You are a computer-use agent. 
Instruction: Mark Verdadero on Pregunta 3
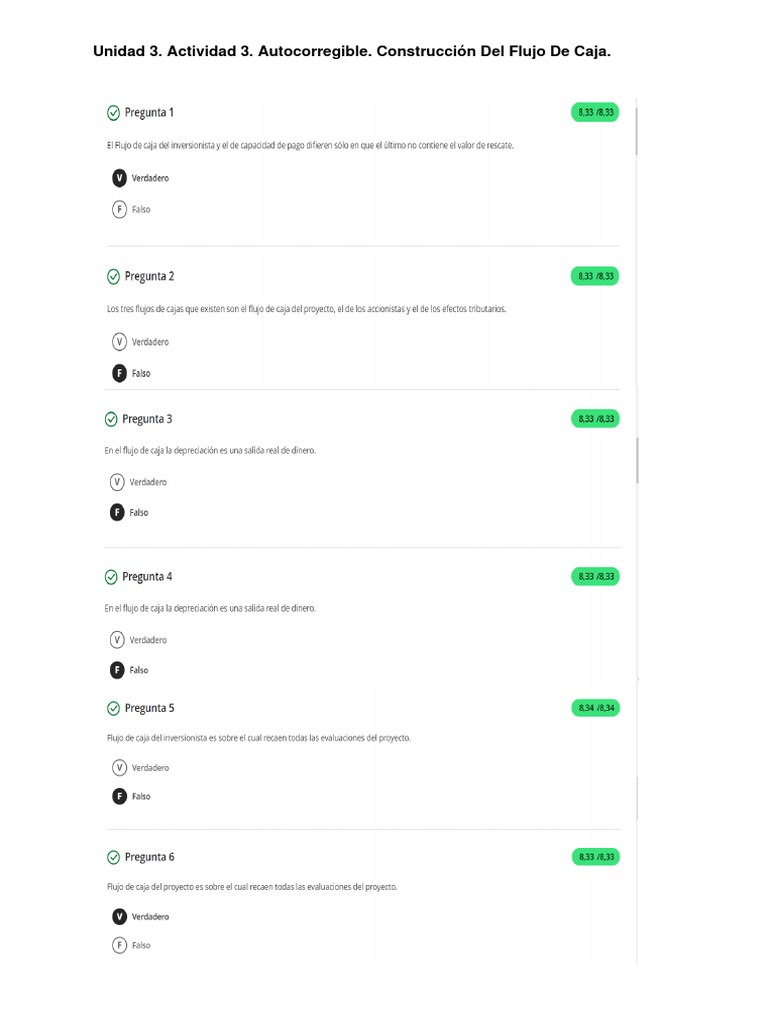(x=117, y=482)
